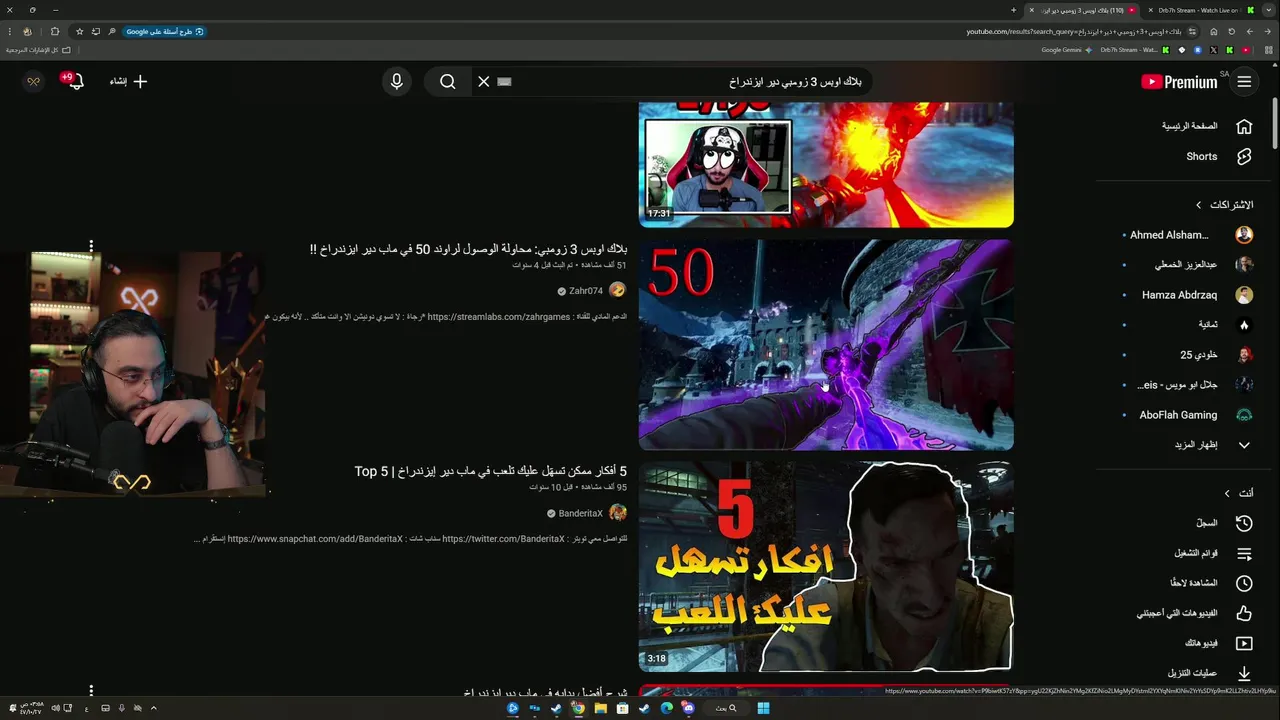Viewport: 1280px width, 720px height.
Task: Open taskbar search box بحث
Action: tap(726, 708)
